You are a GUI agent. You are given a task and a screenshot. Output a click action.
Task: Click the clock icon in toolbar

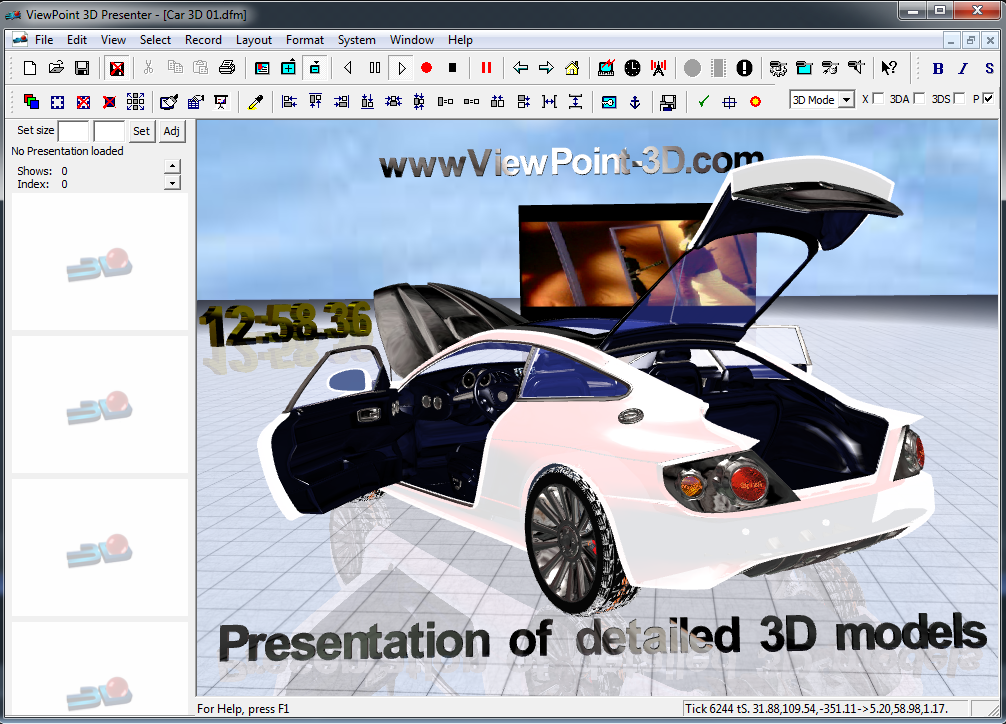coord(632,68)
